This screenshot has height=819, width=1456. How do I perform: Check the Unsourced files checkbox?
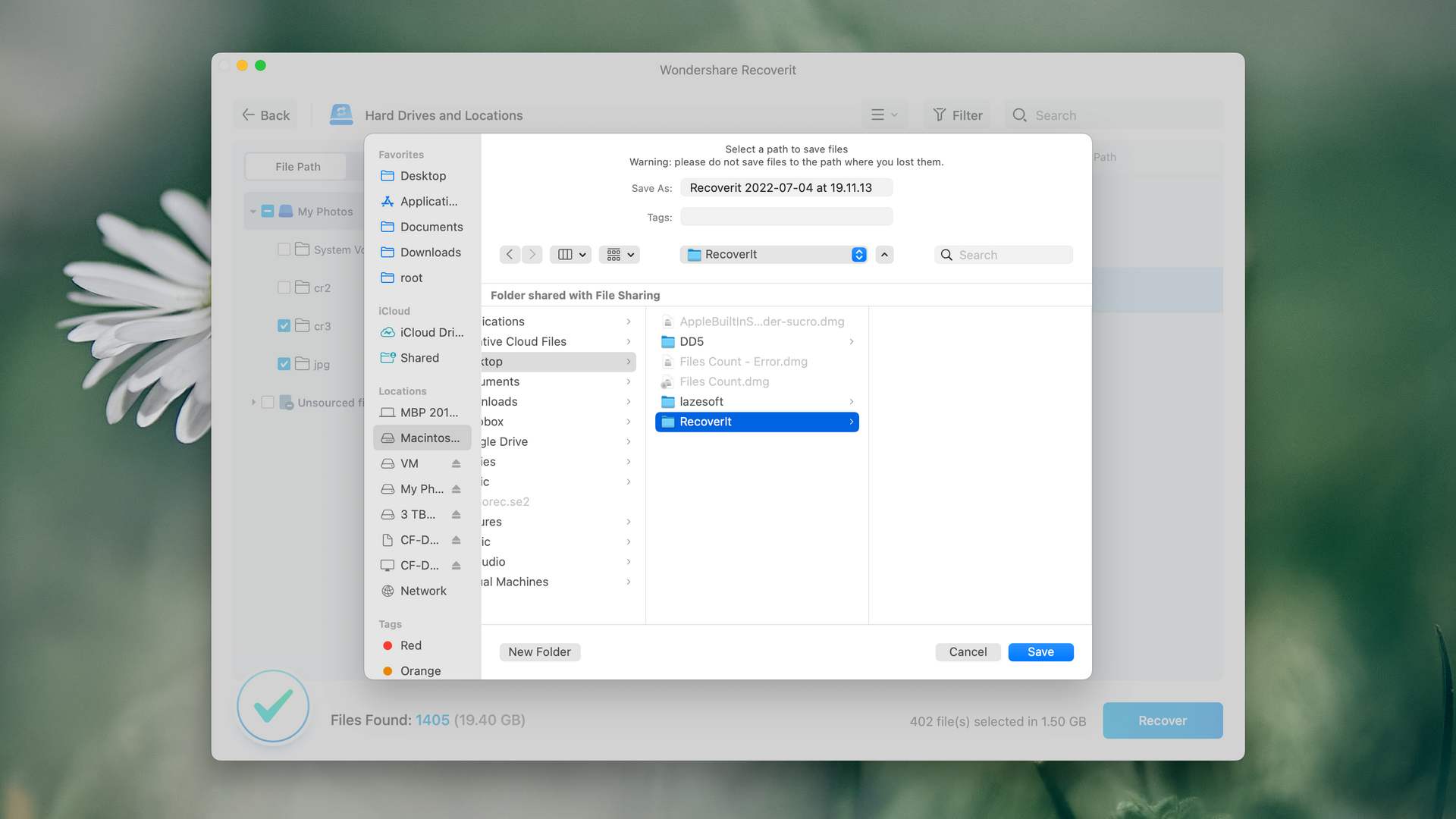[x=268, y=402]
